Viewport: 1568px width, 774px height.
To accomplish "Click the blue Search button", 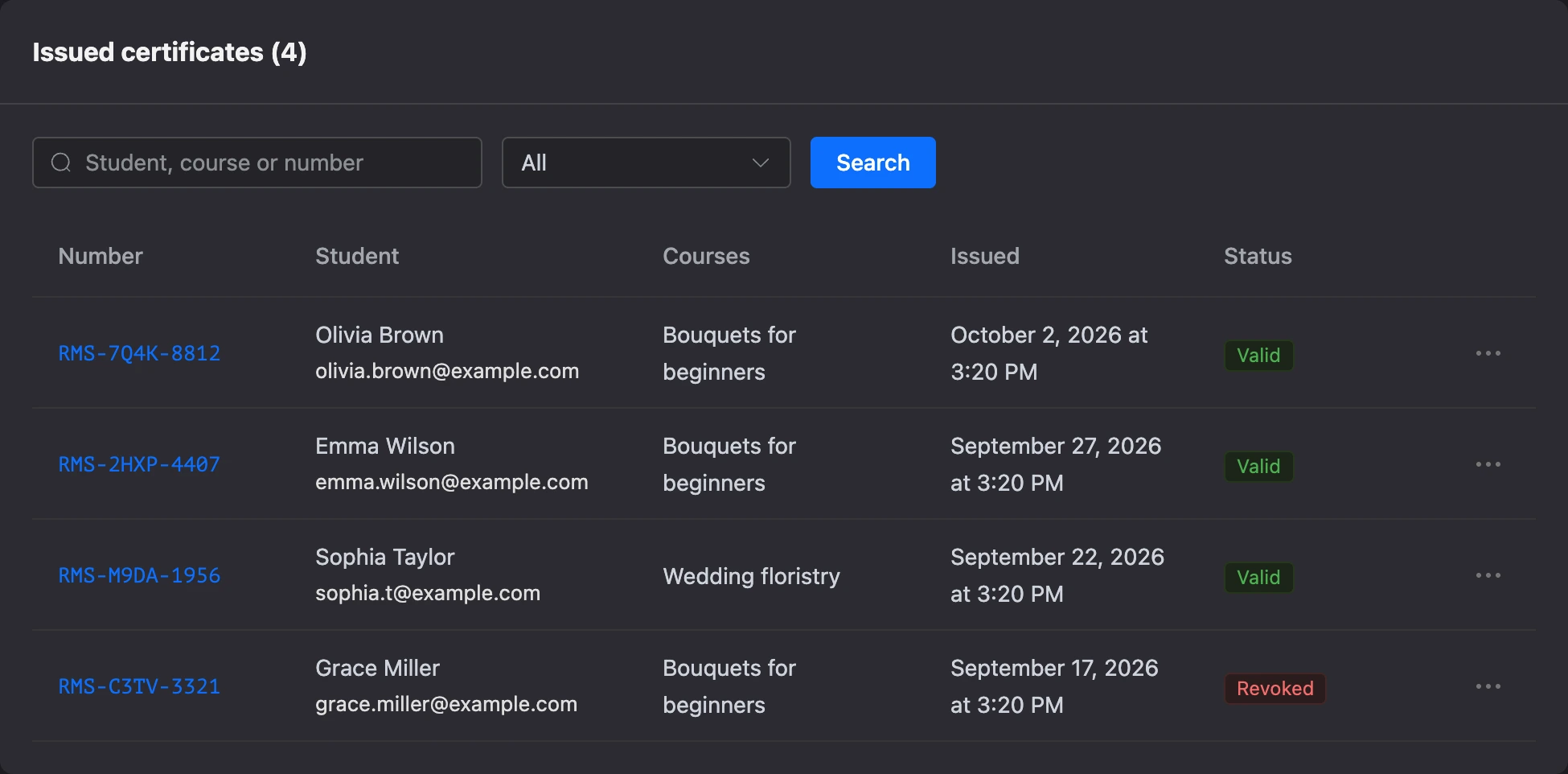I will click(872, 163).
